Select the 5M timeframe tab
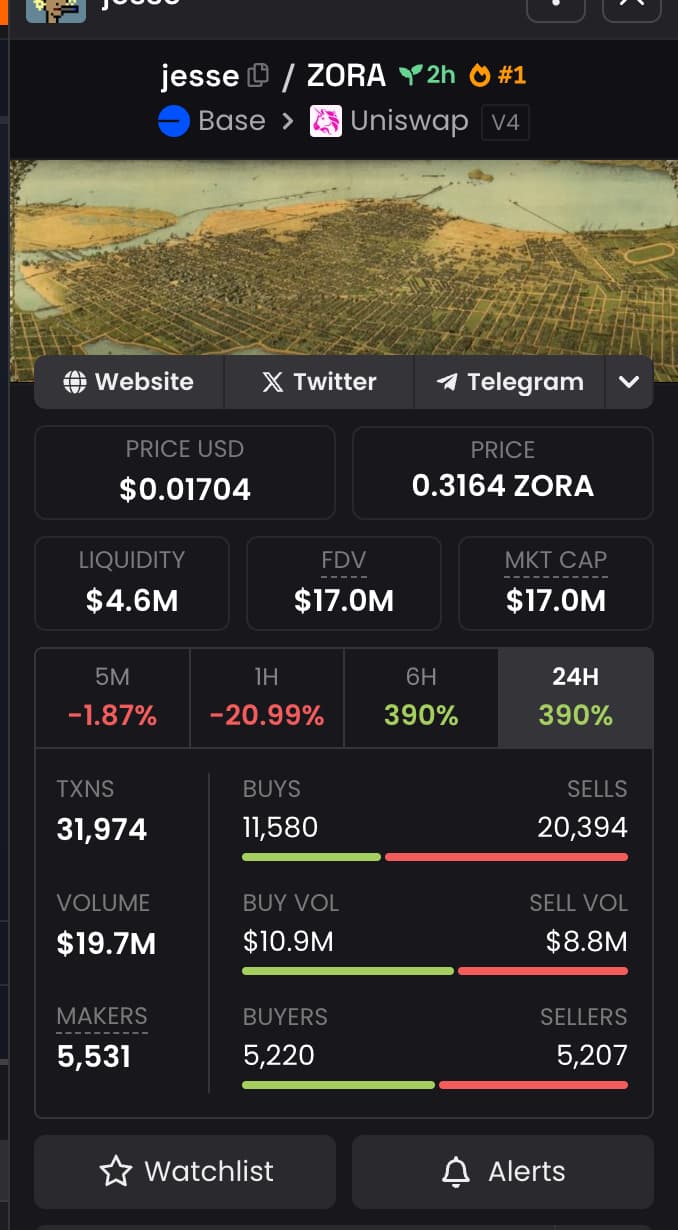 [x=112, y=697]
